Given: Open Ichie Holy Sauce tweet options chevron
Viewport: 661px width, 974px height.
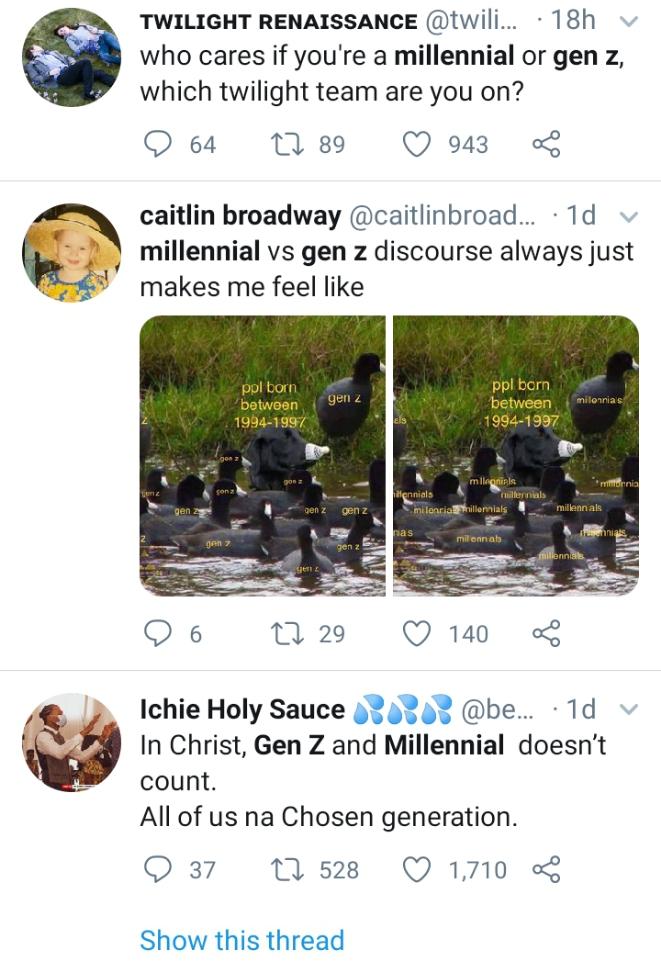Looking at the screenshot, I should [628, 710].
